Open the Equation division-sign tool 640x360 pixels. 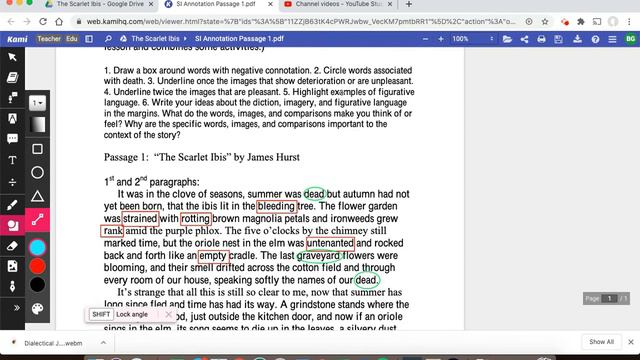pyautogui.click(x=12, y=182)
